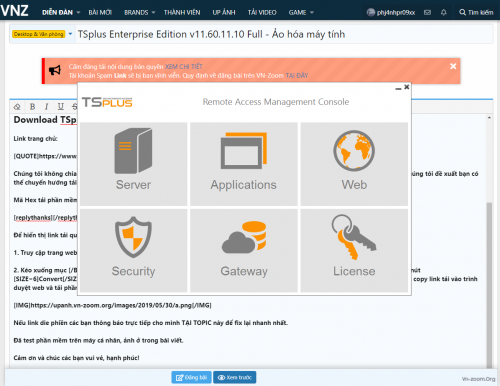
Task: Open the THÀNH VIÊN menu item
Action: [182, 12]
